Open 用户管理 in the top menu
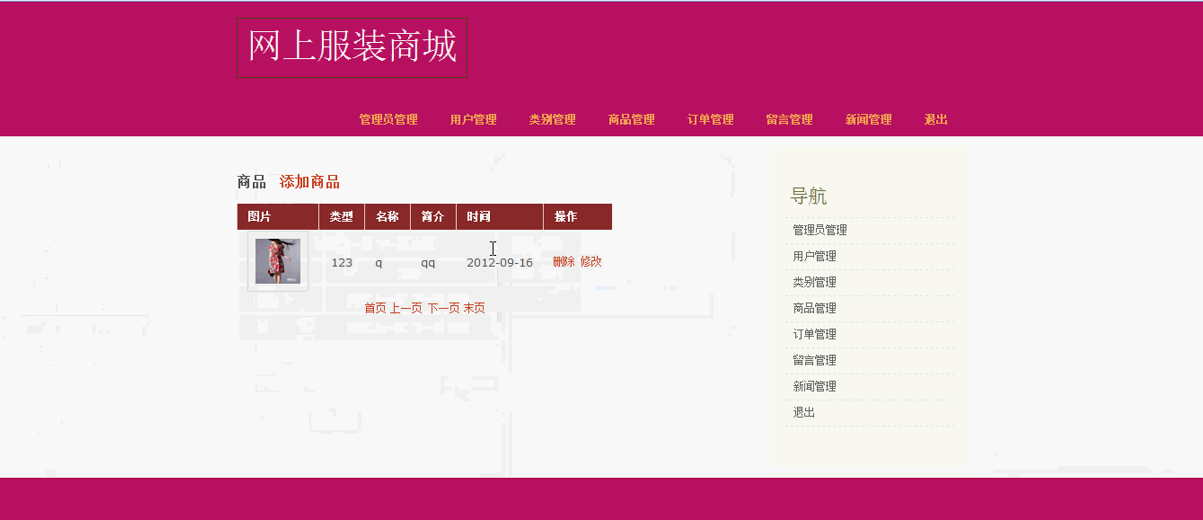The width and height of the screenshot is (1203, 520). pyautogui.click(x=473, y=120)
